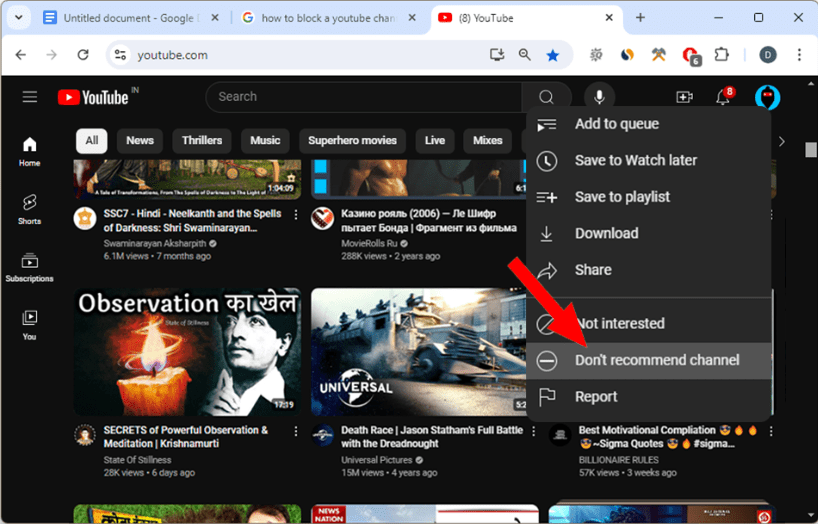Choose Save to playlist
This screenshot has height=524, width=818.
648,197
